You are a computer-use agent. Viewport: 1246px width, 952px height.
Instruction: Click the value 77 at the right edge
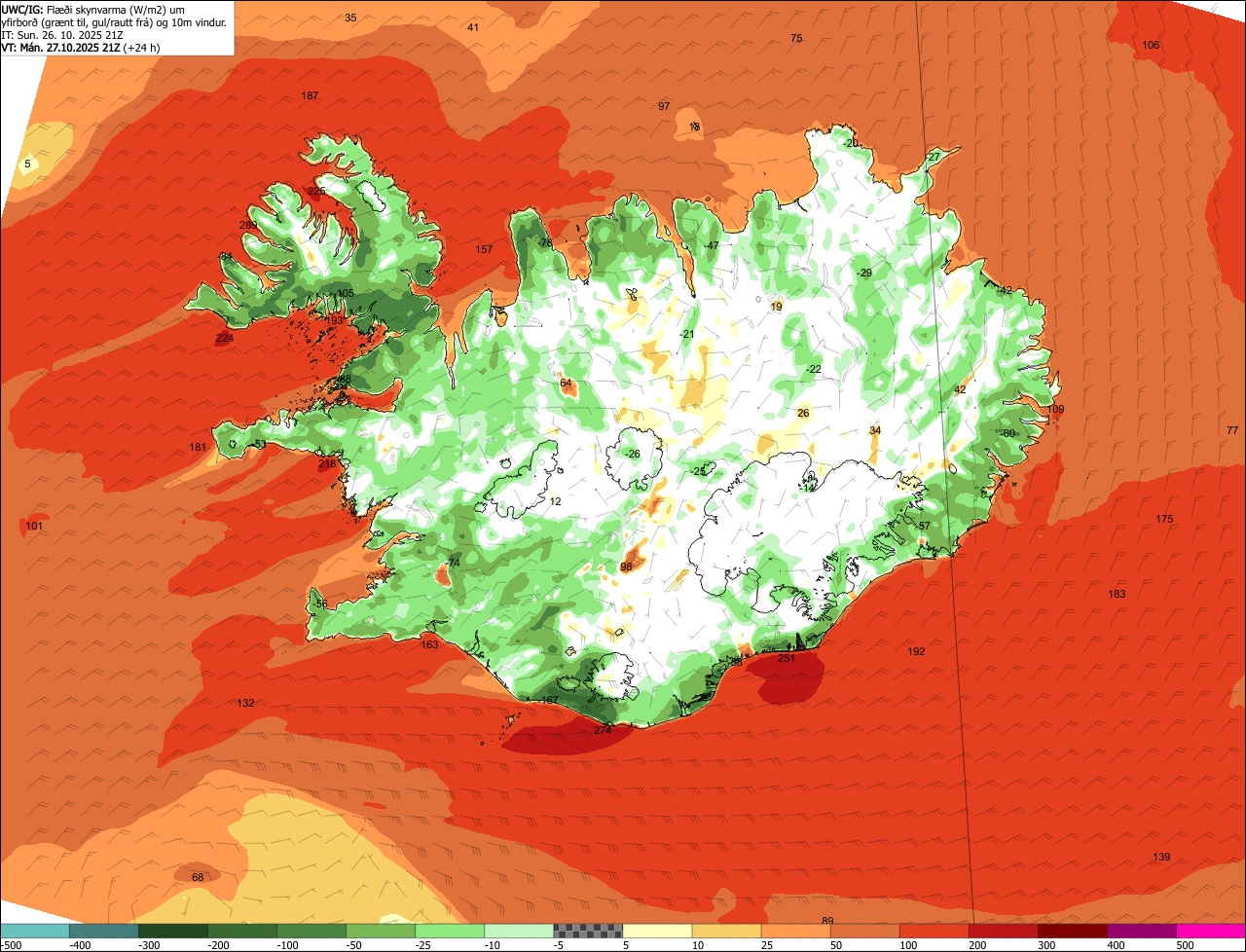pyautogui.click(x=1232, y=430)
